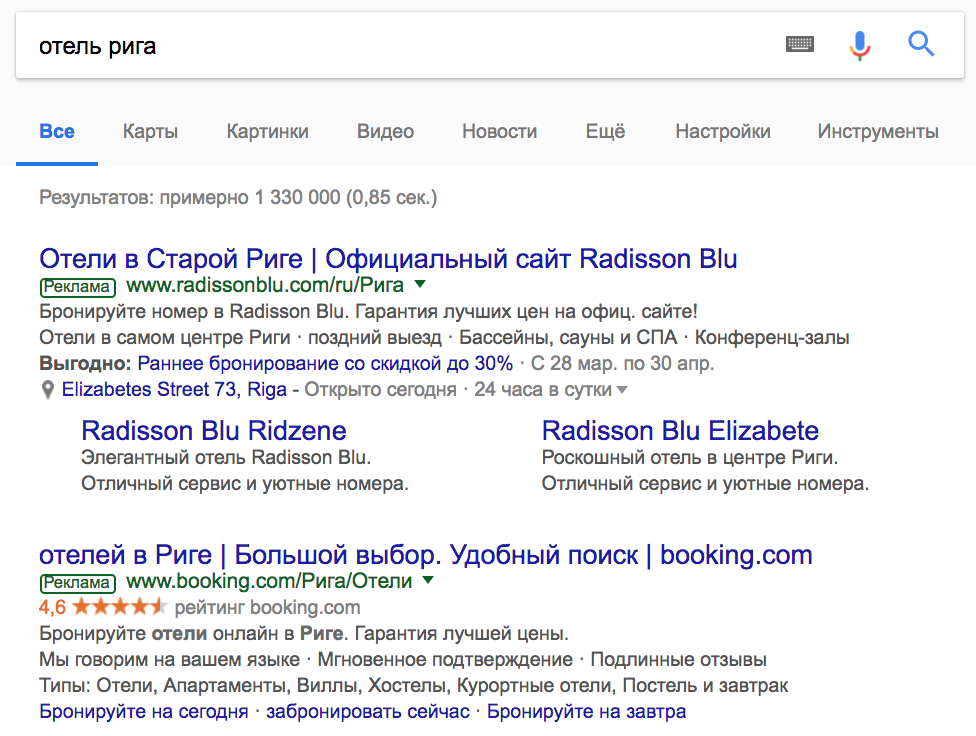Switch to the 'Карты' tab
The width and height of the screenshot is (976, 736).
[150, 131]
